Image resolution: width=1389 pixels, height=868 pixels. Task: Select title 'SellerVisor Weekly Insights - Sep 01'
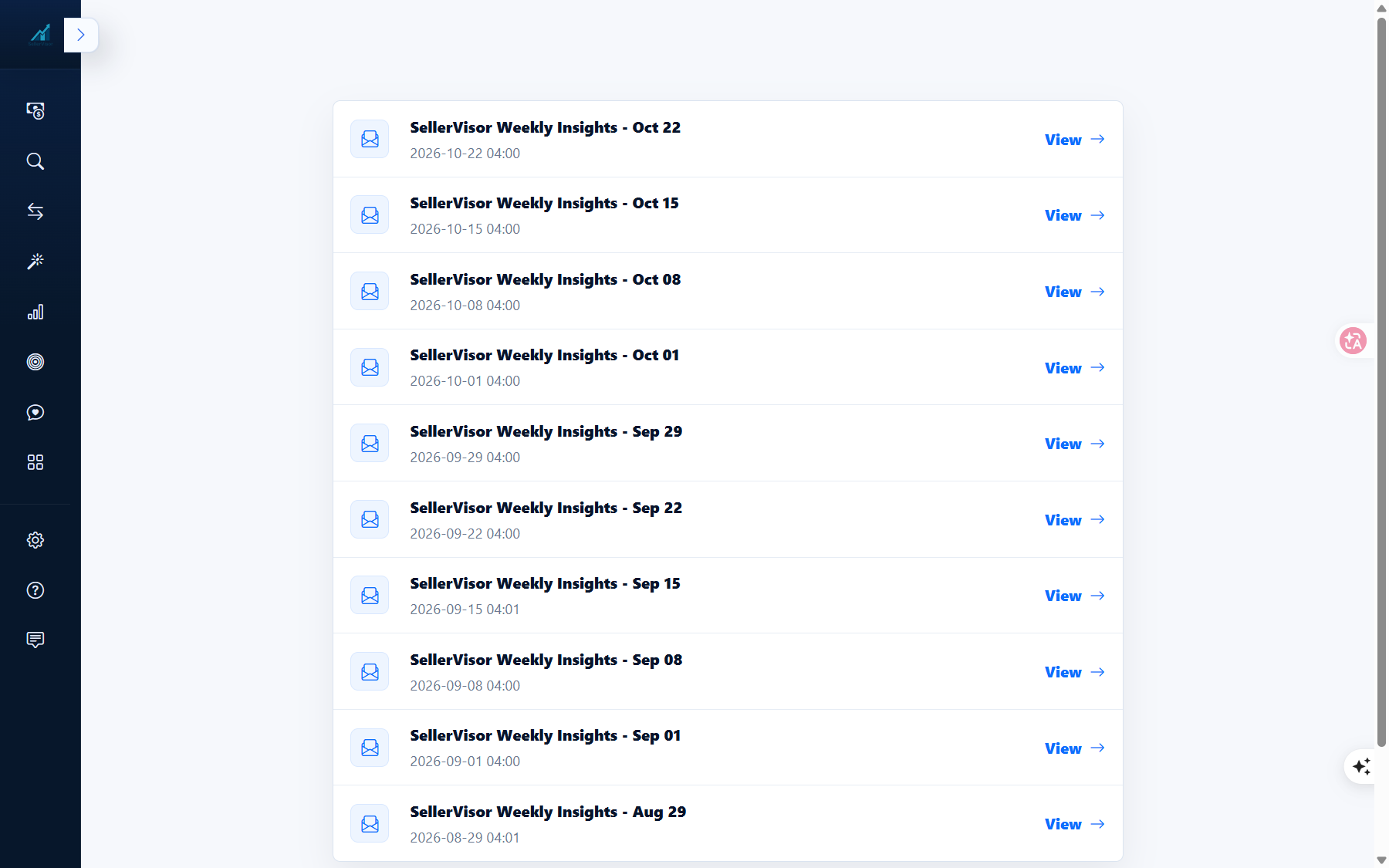(546, 735)
